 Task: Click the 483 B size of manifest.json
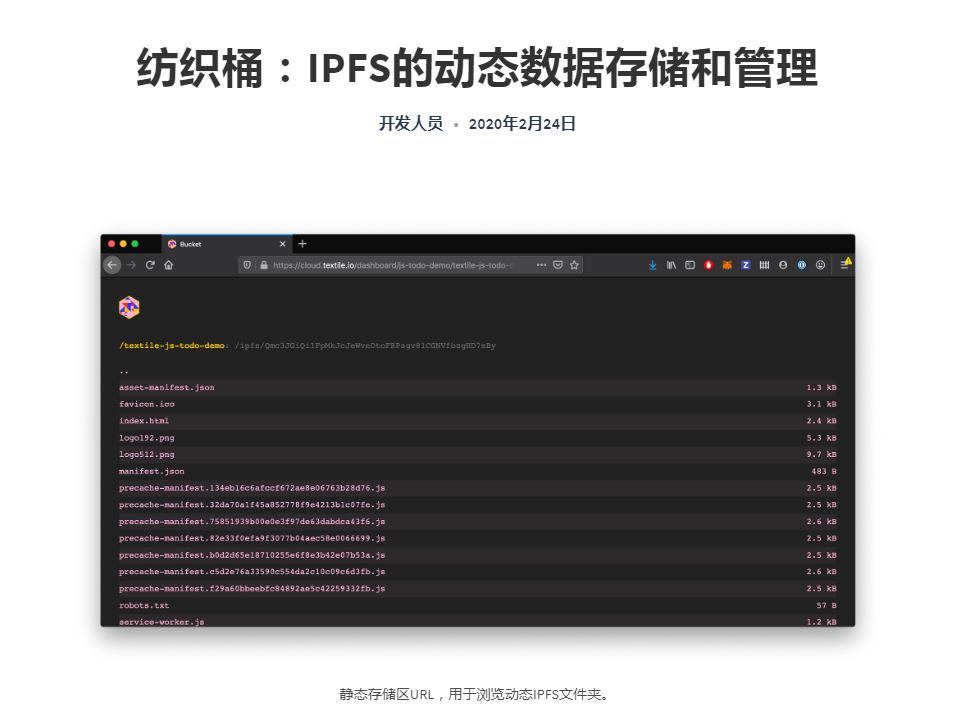(x=824, y=471)
